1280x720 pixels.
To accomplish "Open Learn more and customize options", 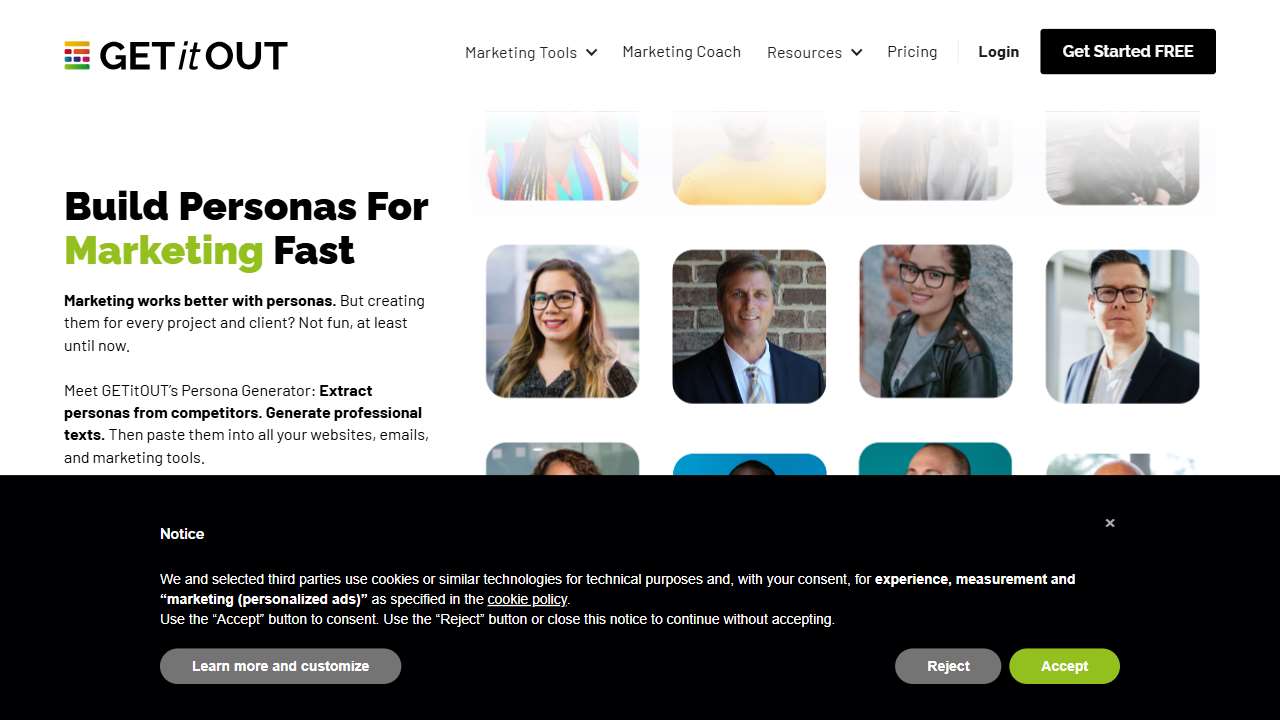I will (x=280, y=666).
